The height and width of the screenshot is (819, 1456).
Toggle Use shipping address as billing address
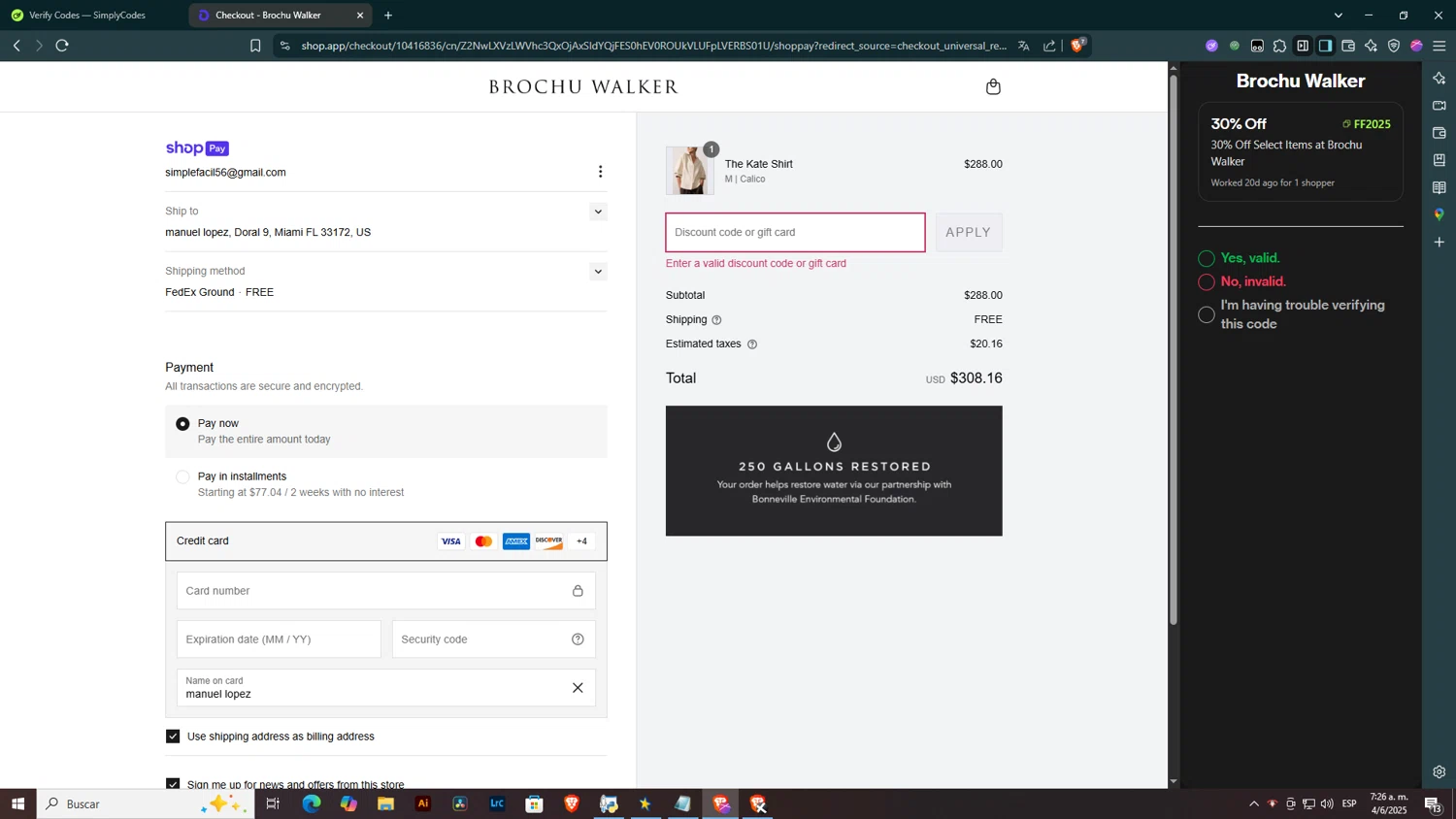[173, 737]
